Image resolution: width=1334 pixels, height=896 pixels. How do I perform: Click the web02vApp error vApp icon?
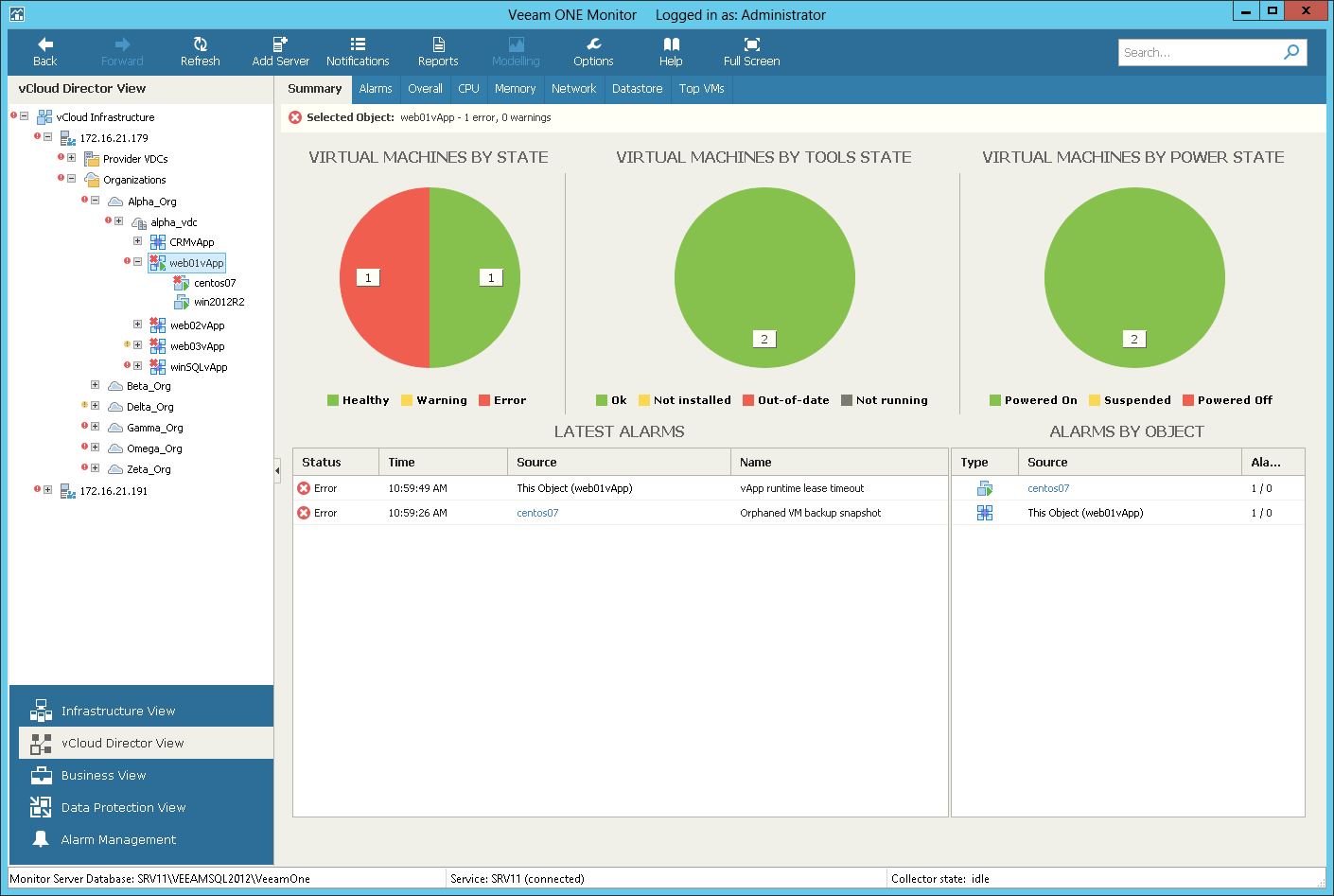[158, 325]
